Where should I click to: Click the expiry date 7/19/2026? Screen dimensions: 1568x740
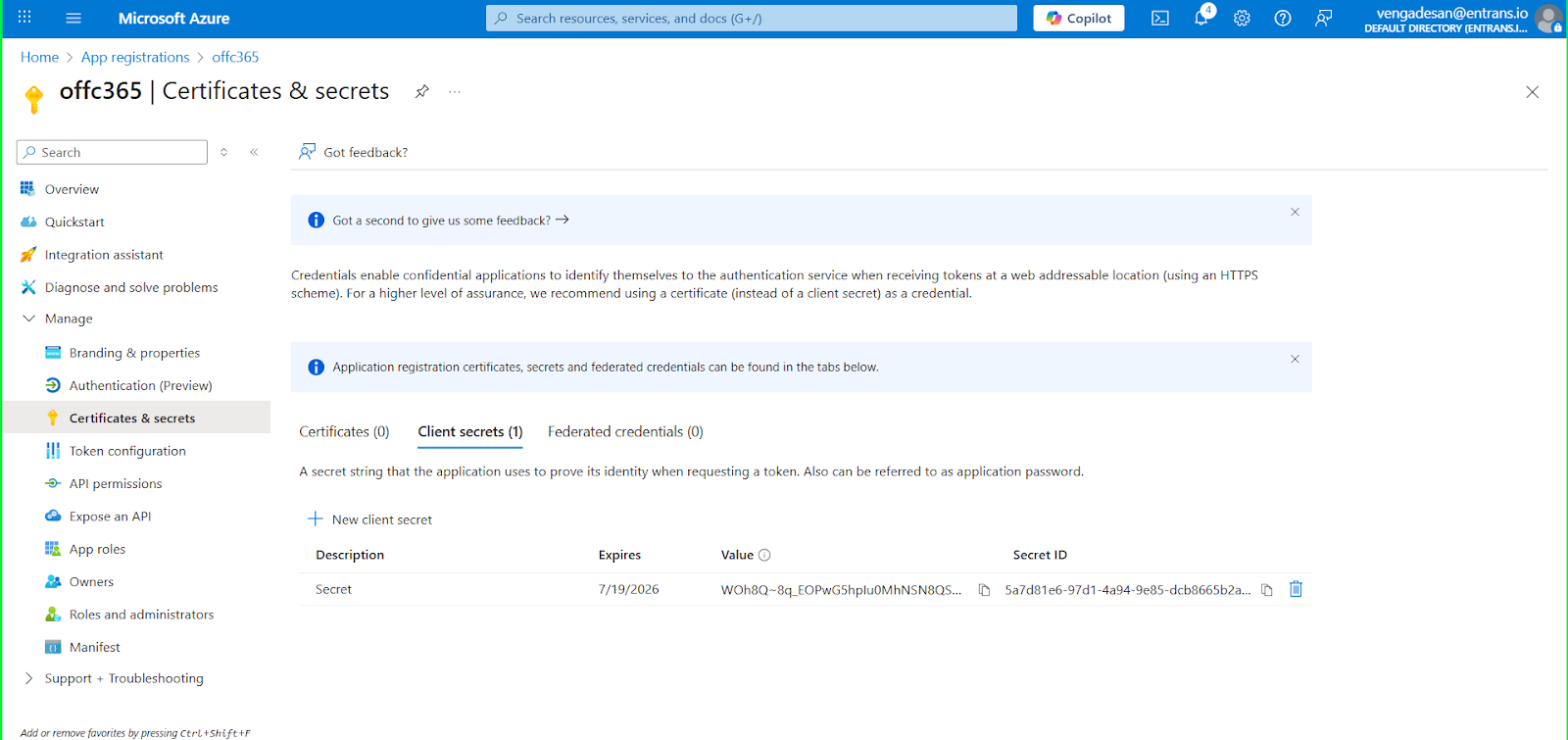628,589
